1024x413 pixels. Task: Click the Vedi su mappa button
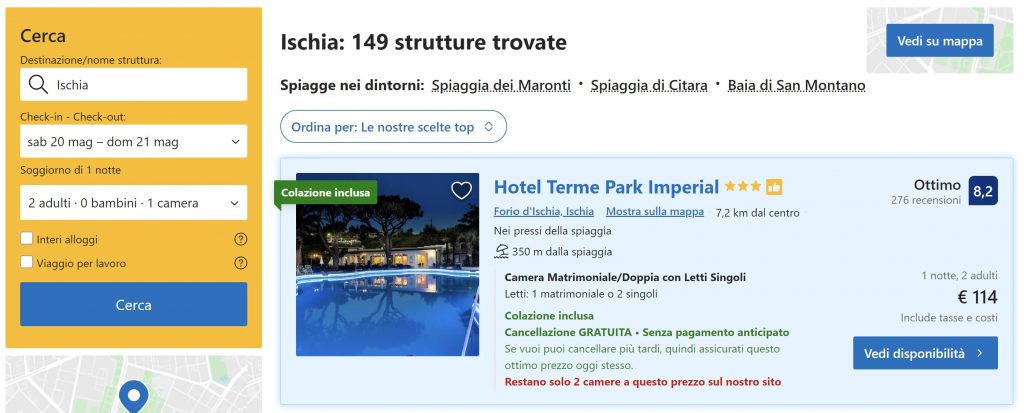click(x=939, y=41)
